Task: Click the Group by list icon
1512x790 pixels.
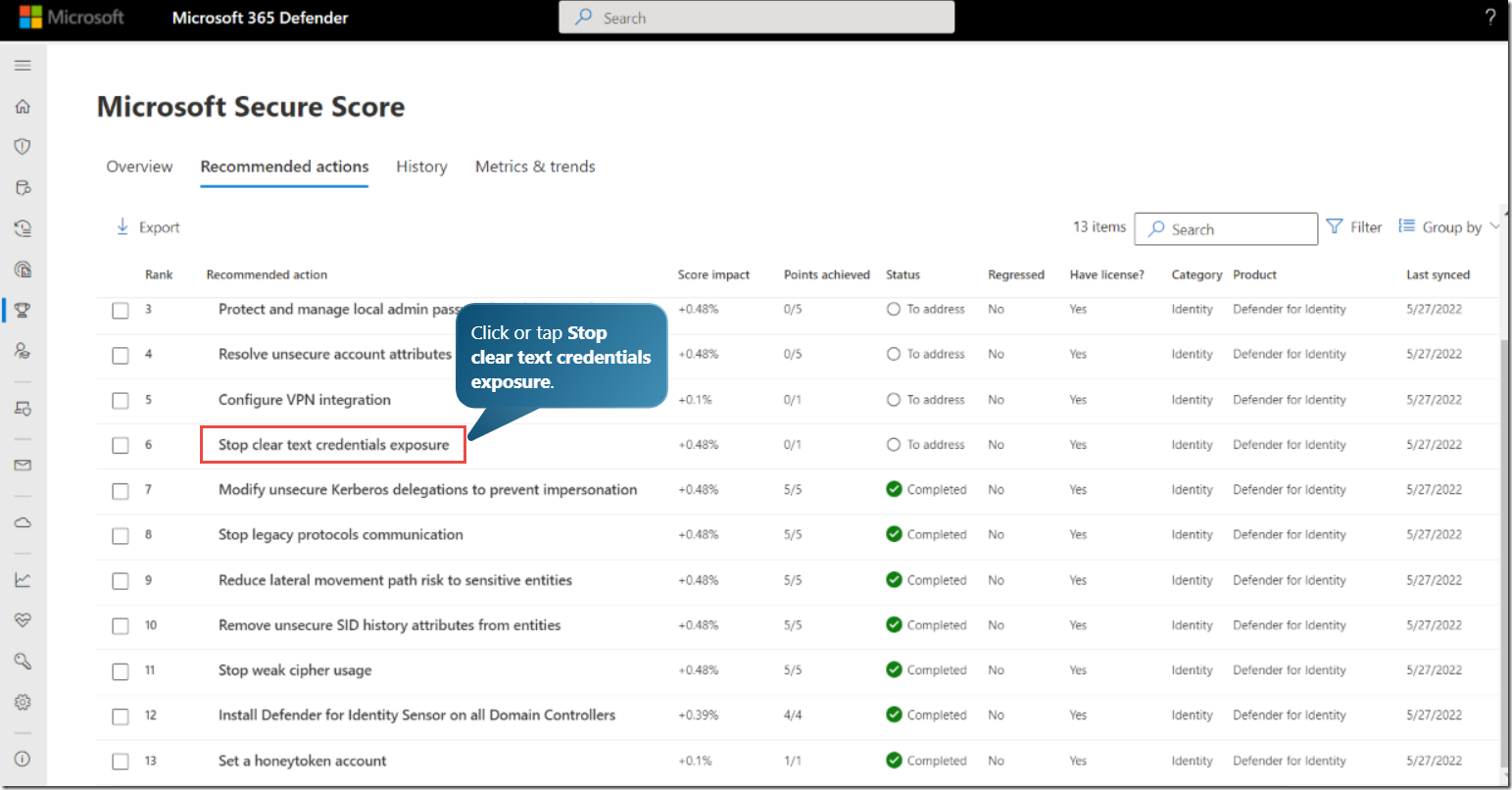Action: pyautogui.click(x=1406, y=226)
